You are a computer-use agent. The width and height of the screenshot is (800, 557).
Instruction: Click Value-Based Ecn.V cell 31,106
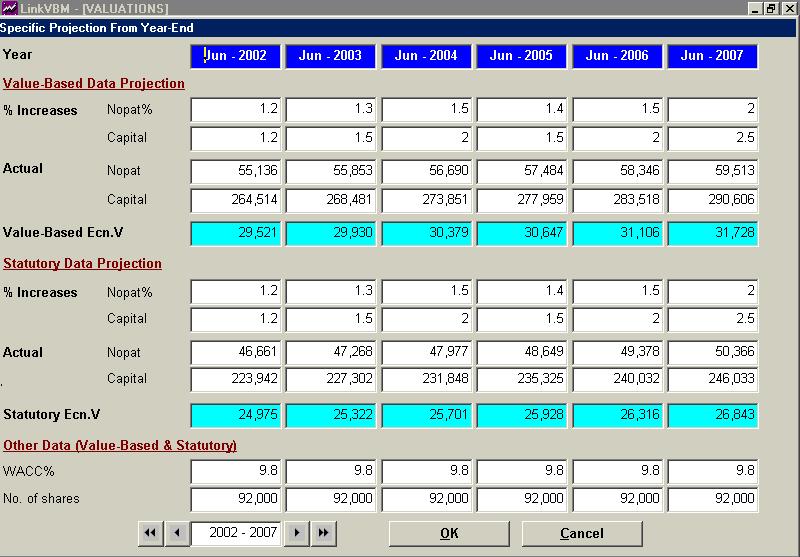(x=617, y=233)
